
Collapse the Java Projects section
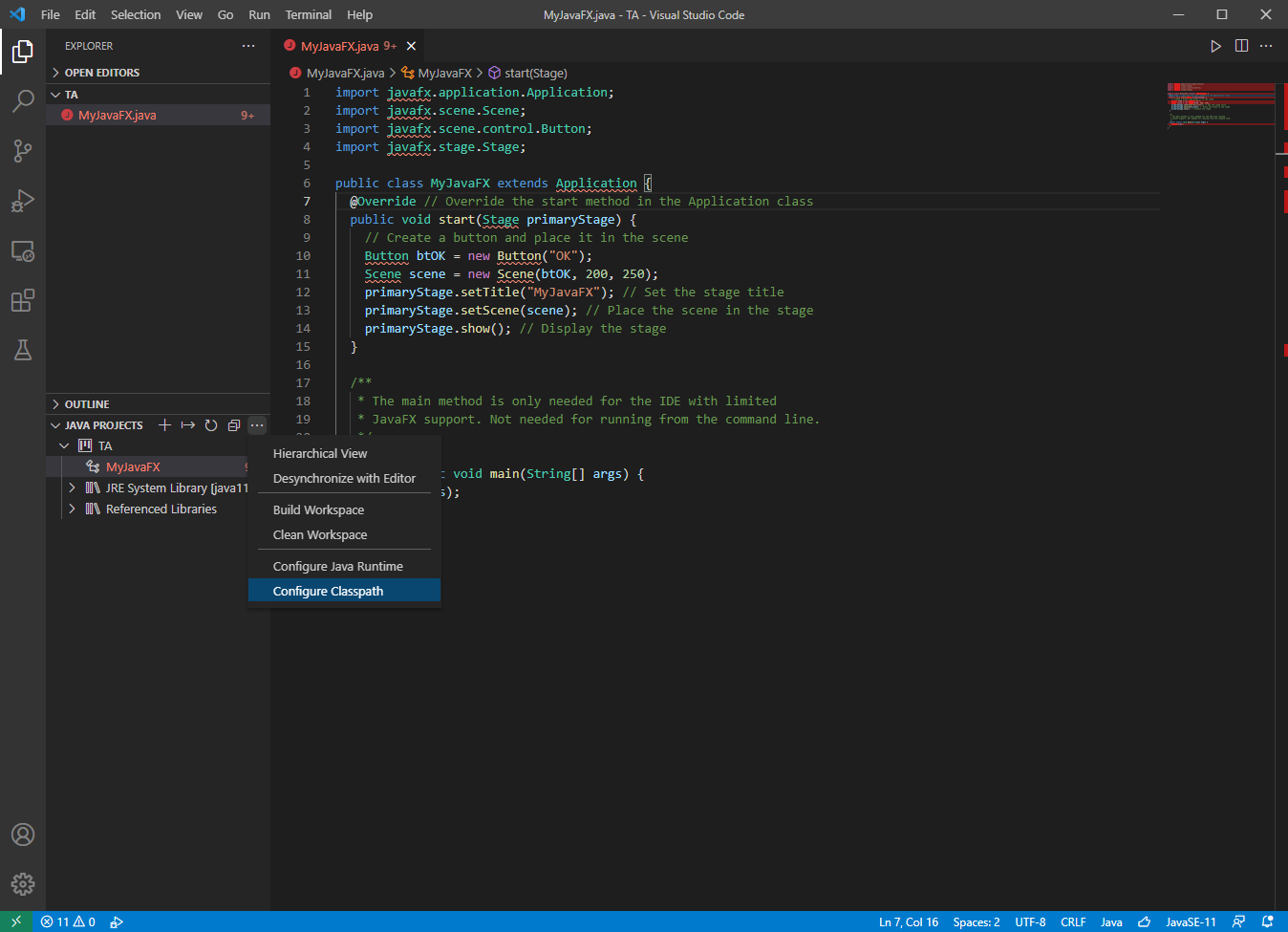(97, 425)
